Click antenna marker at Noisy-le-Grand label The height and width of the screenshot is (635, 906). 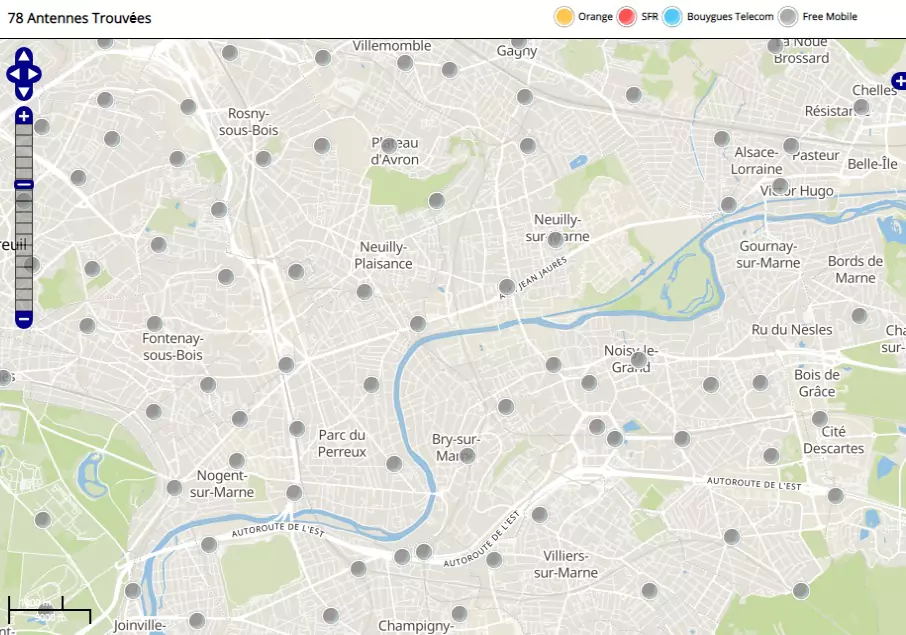[638, 359]
